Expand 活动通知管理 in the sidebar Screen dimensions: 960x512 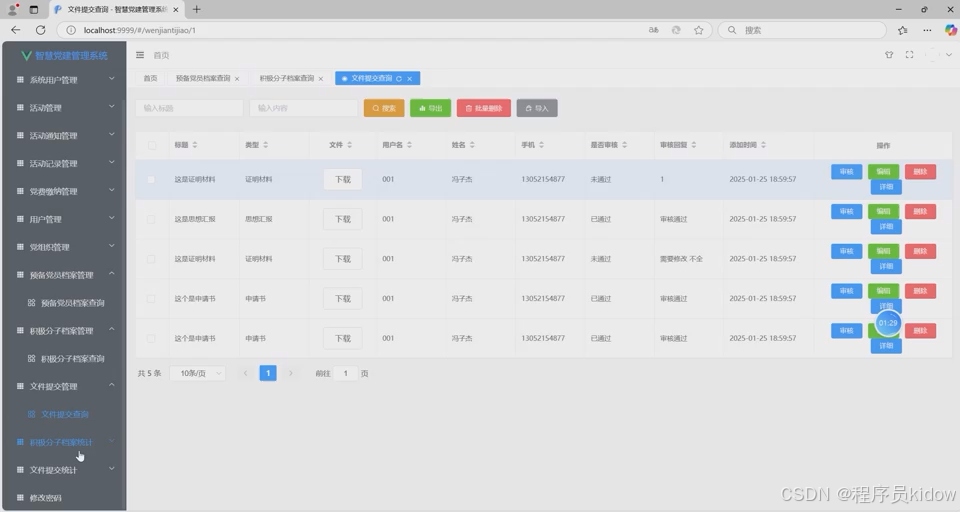point(64,135)
